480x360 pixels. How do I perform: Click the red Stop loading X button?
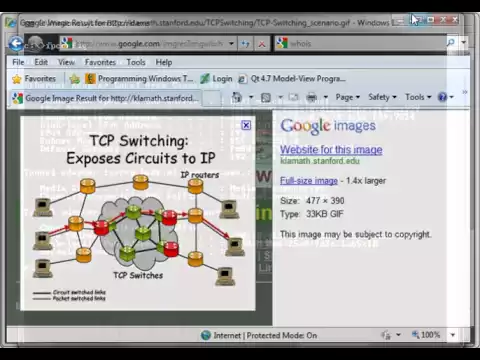[262, 44]
